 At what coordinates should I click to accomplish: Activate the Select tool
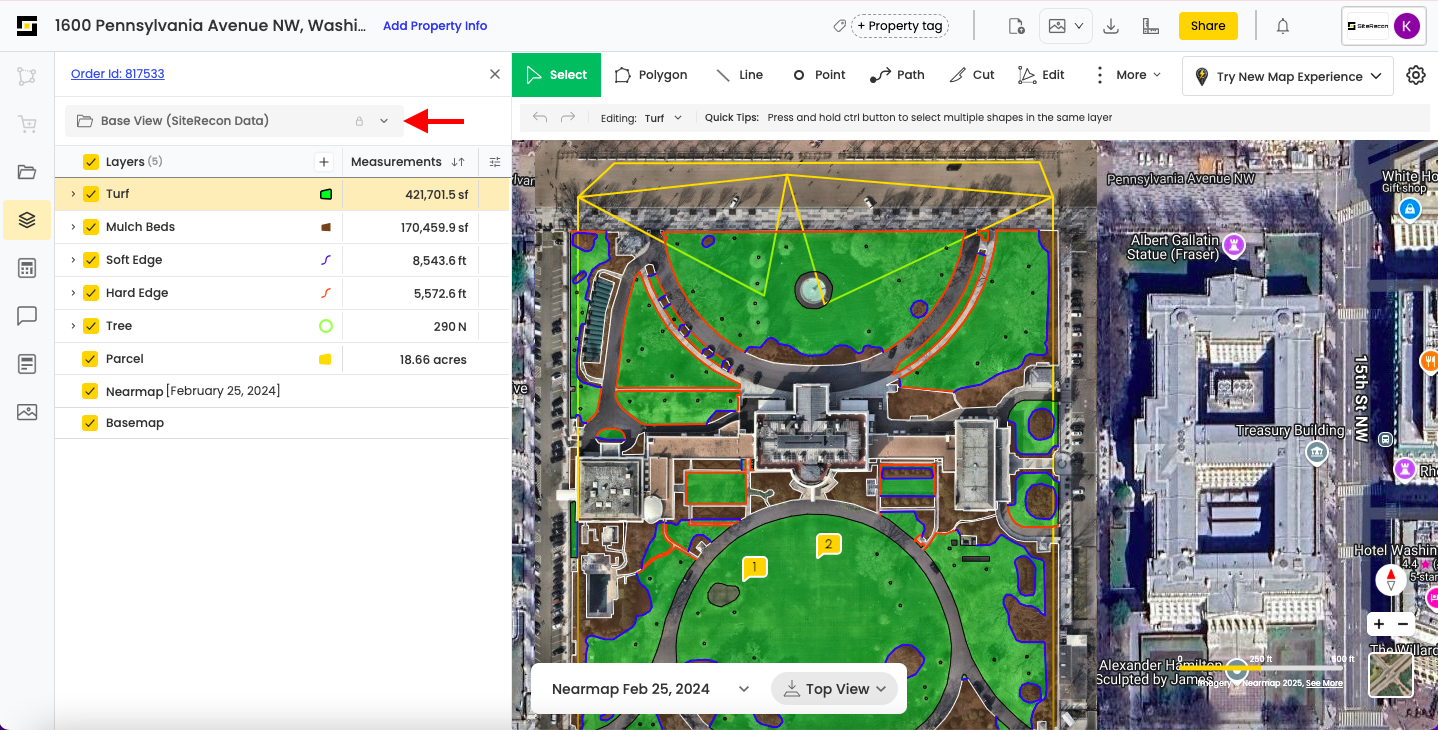556,75
